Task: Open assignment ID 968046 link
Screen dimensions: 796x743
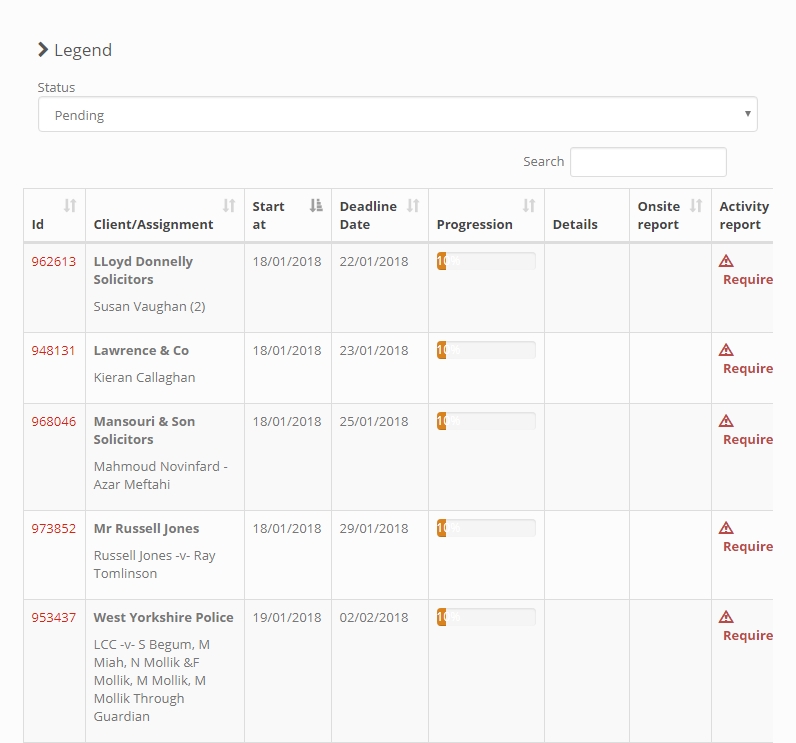Action: point(53,422)
